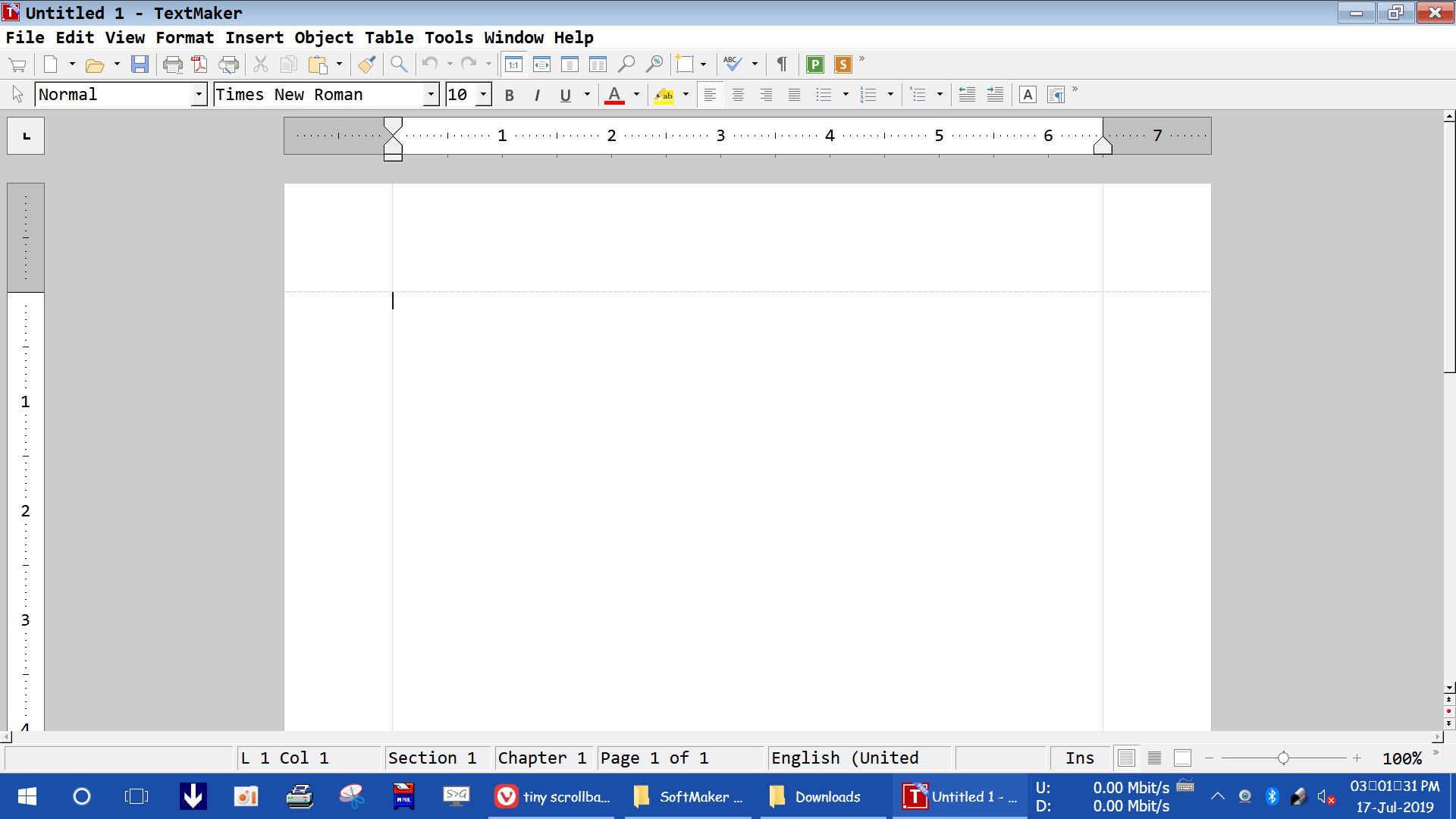Image resolution: width=1456 pixels, height=819 pixels.
Task: Click the Ins insert mode indicator
Action: click(1079, 758)
